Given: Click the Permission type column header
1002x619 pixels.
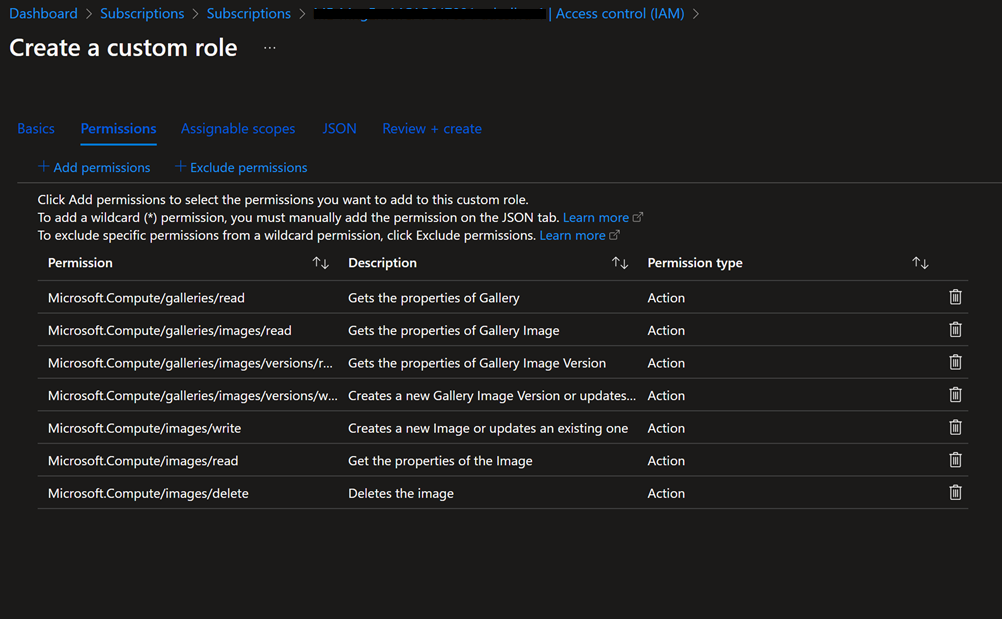Looking at the screenshot, I should click(695, 263).
